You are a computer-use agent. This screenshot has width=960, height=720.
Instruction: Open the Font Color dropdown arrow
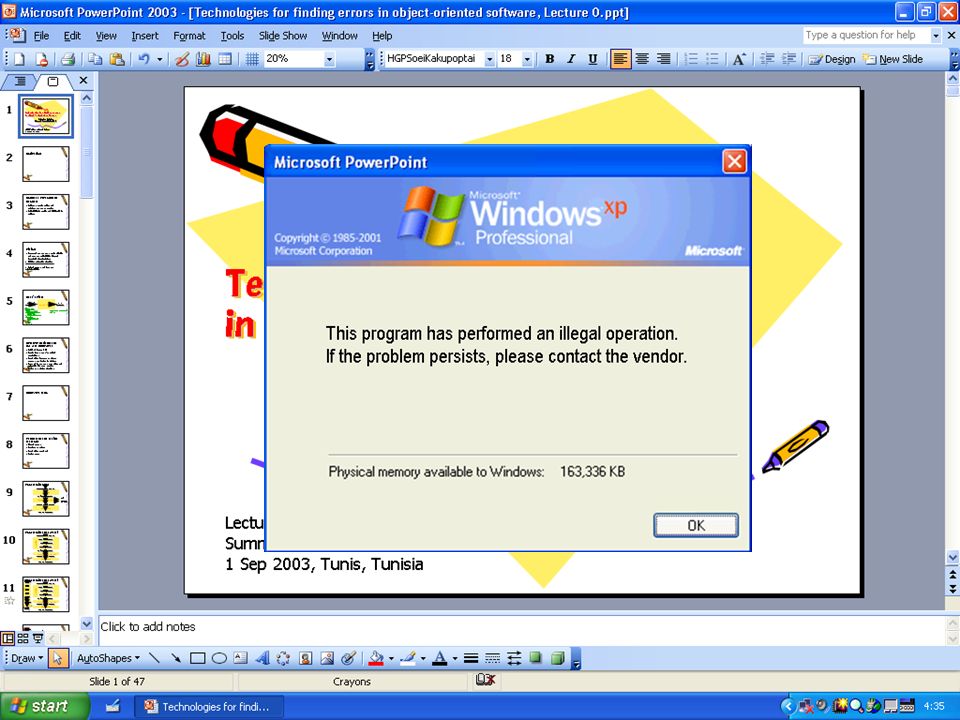455,658
